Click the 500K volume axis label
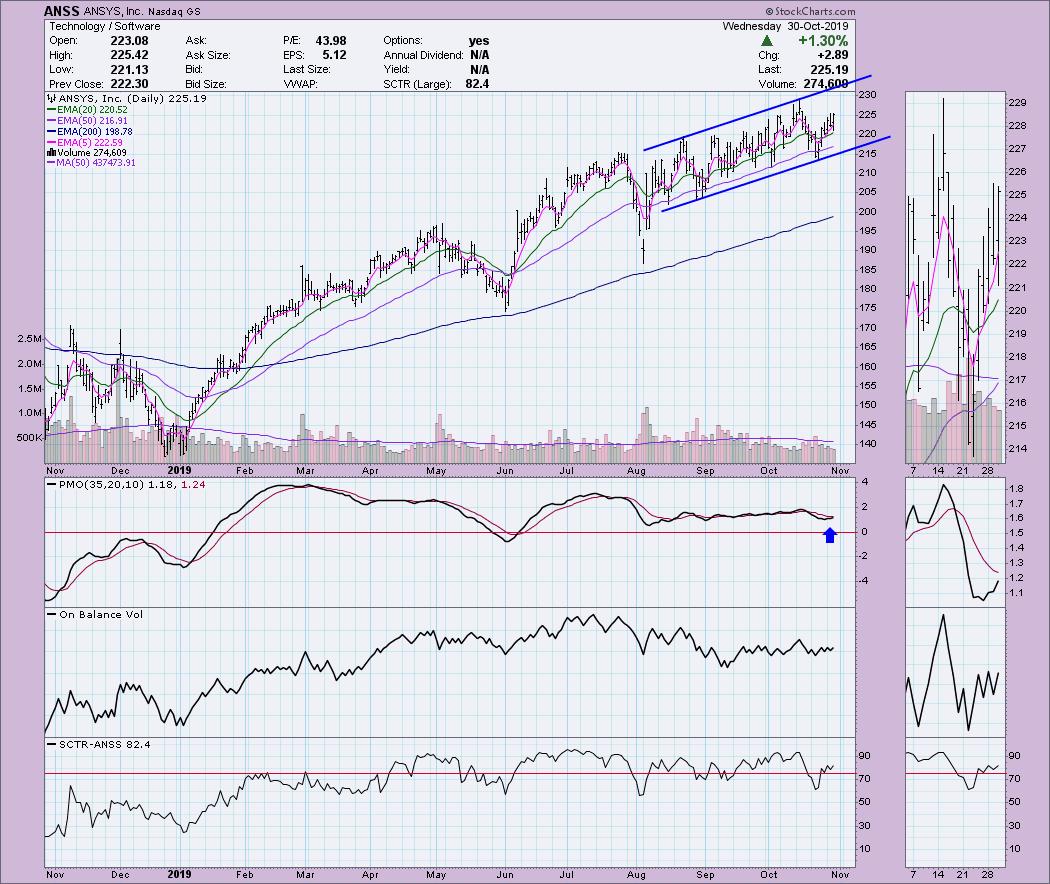Image resolution: width=1050 pixels, height=884 pixels. (x=29, y=437)
